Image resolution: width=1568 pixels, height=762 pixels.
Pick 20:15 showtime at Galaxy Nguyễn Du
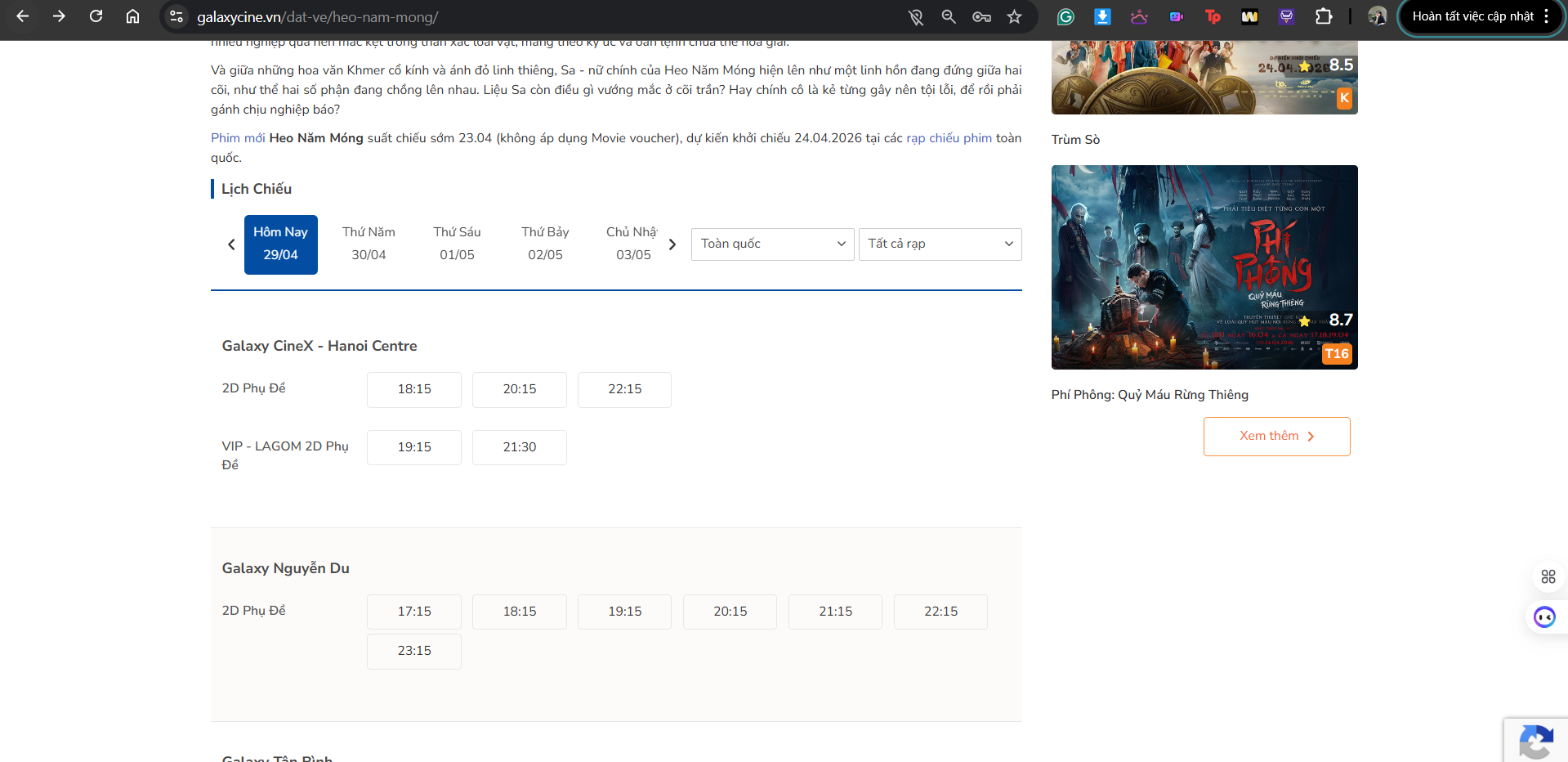click(730, 612)
